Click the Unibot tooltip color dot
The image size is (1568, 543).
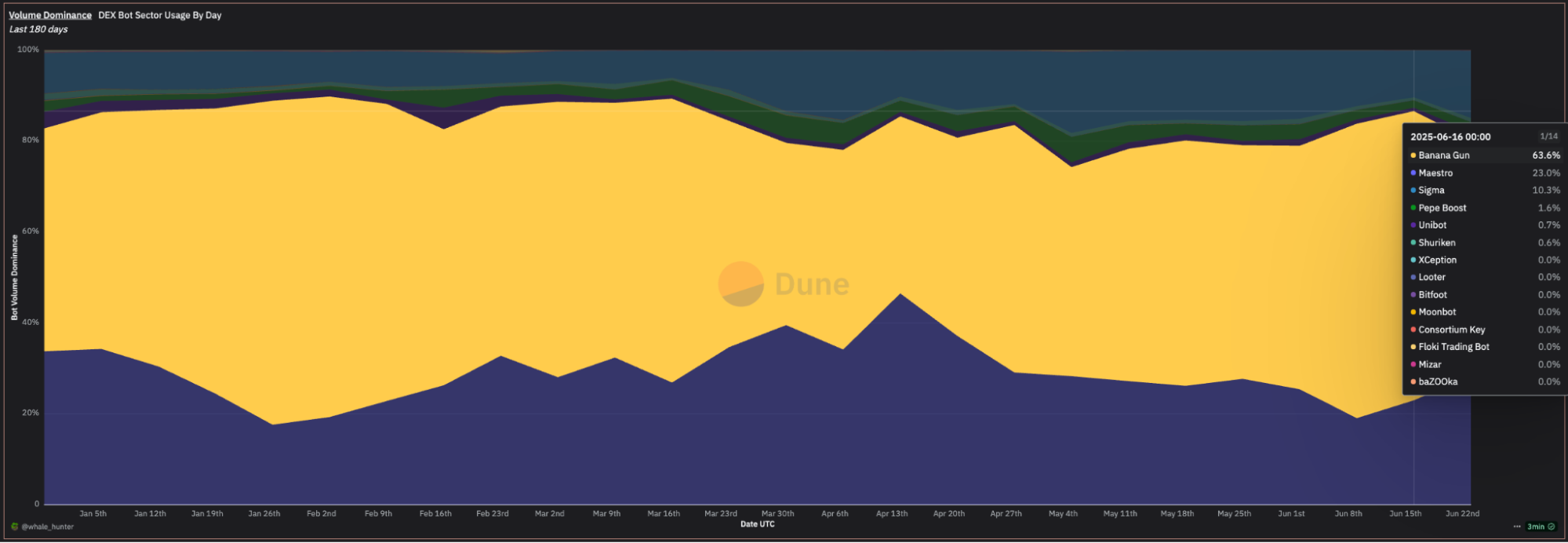click(1413, 225)
